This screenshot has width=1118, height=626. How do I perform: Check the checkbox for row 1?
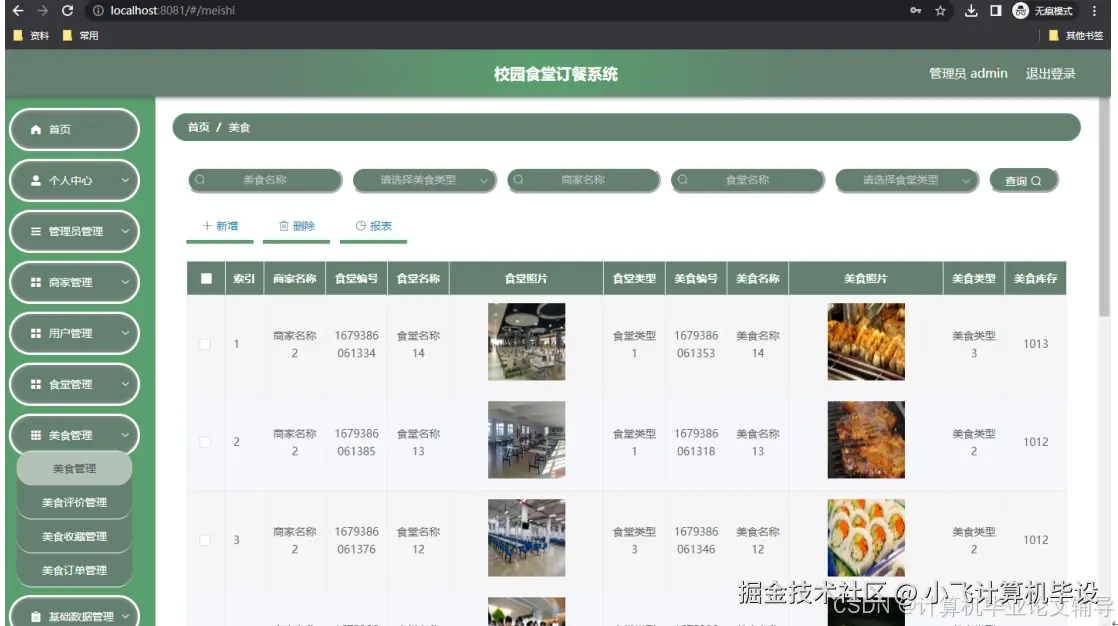[205, 342]
